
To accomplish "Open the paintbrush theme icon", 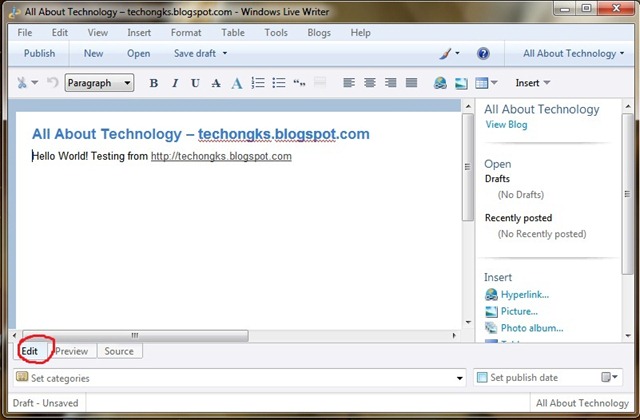I will pyautogui.click(x=445, y=53).
